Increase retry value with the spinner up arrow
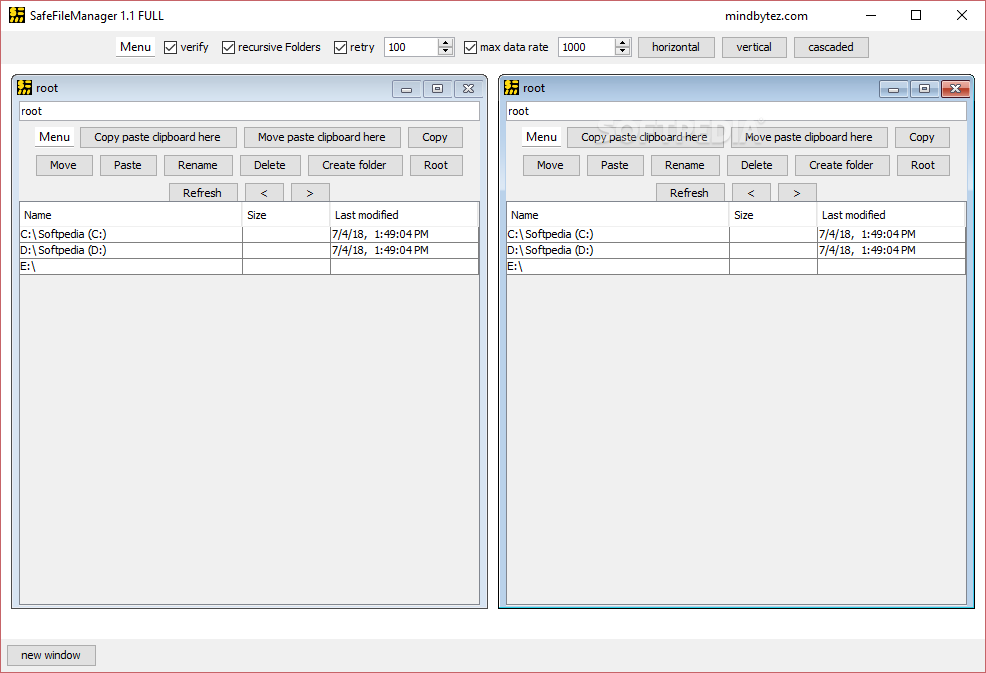The width and height of the screenshot is (986, 673). point(445,42)
